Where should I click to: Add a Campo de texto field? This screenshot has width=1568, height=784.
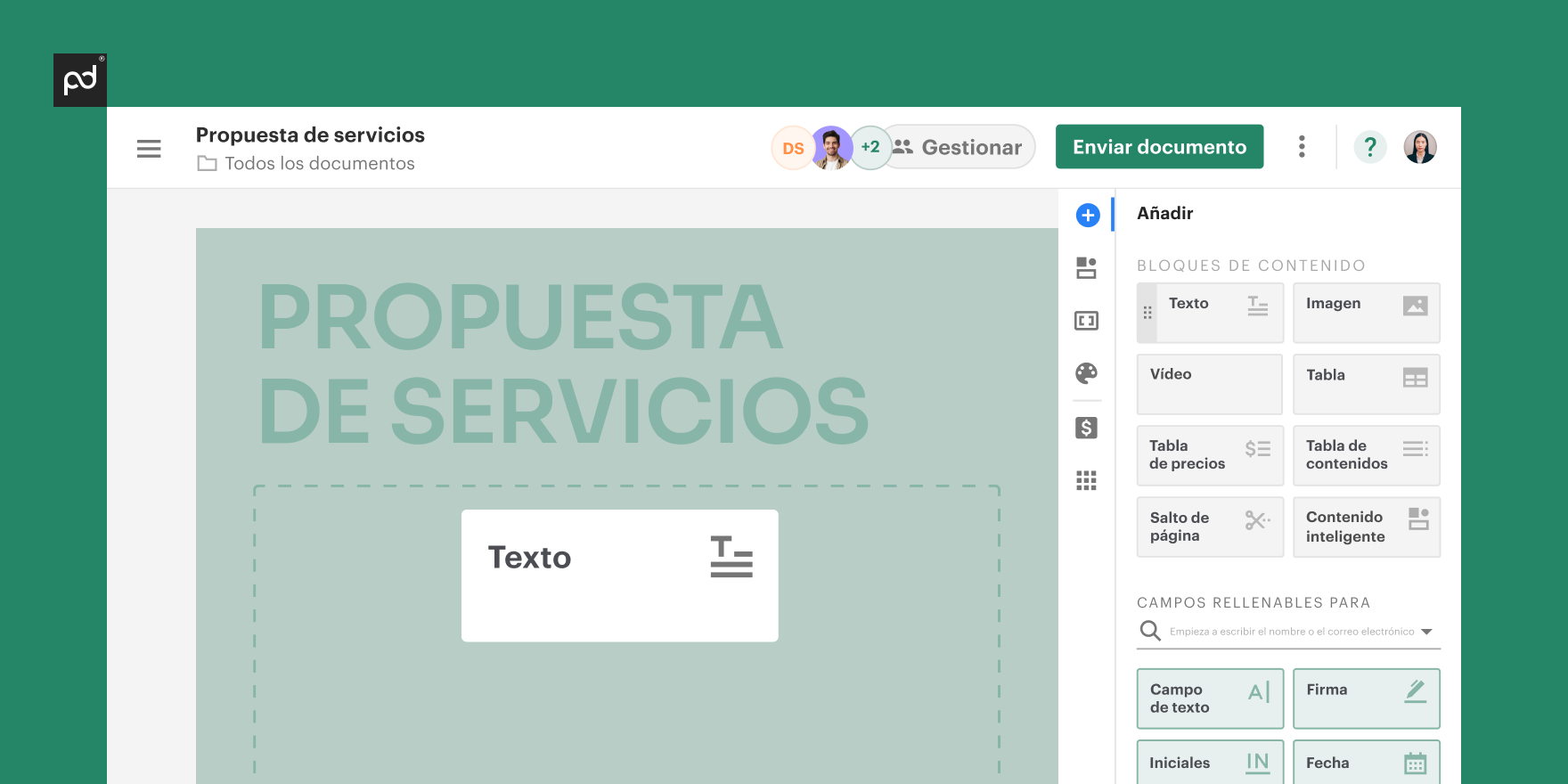(1210, 698)
